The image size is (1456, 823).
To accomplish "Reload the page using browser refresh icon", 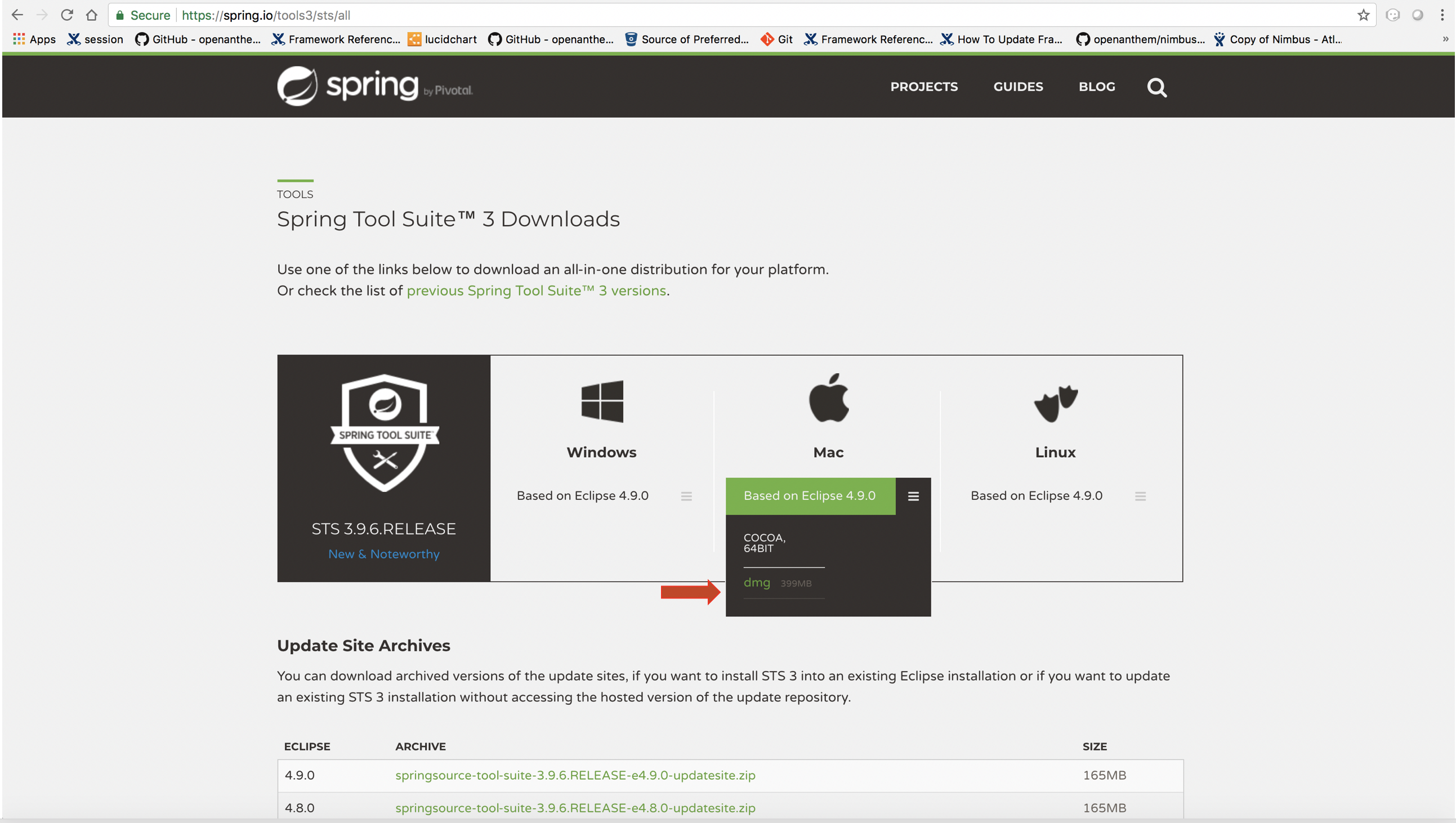I will (66, 15).
